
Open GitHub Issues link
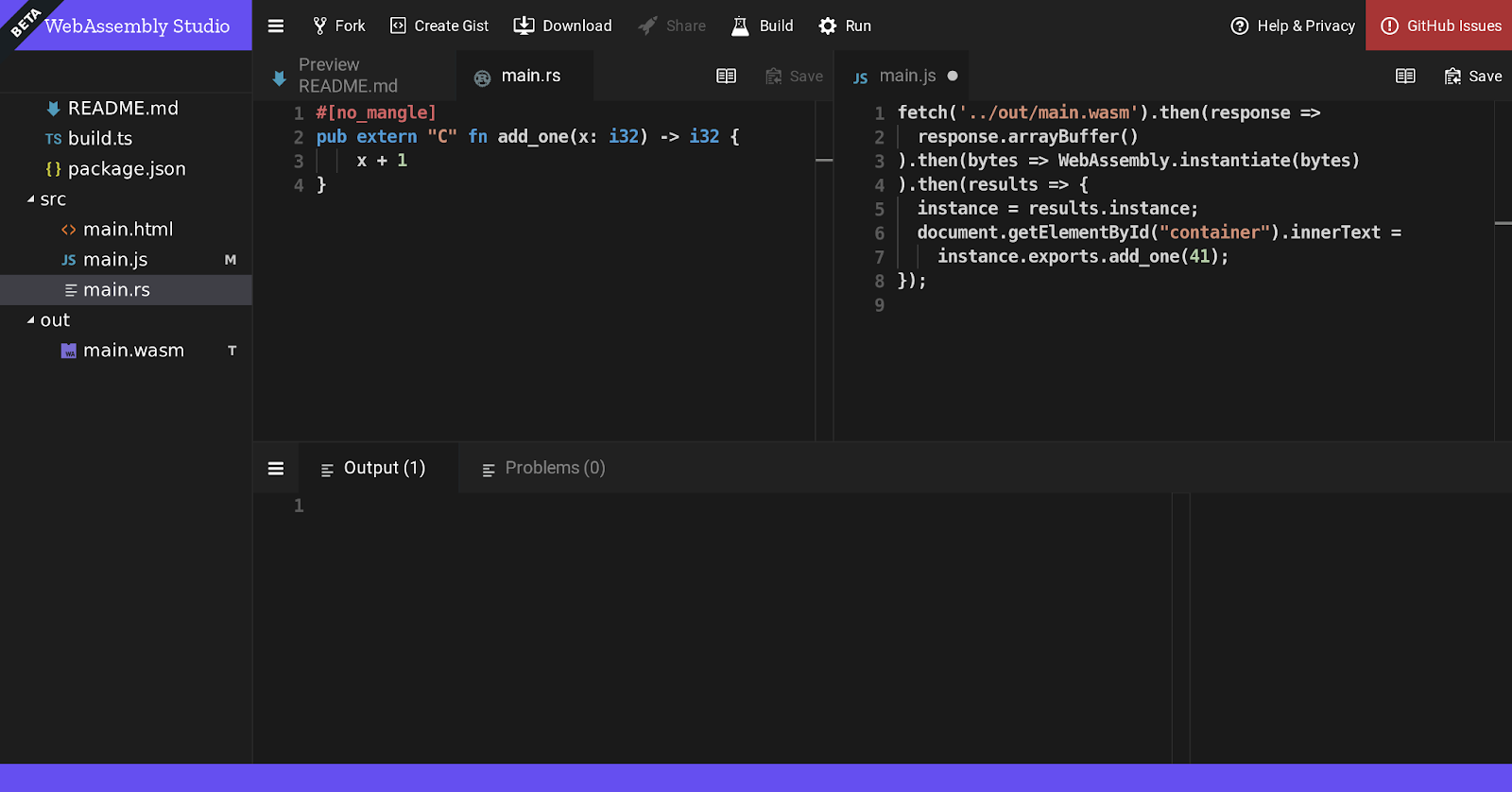pos(1440,26)
